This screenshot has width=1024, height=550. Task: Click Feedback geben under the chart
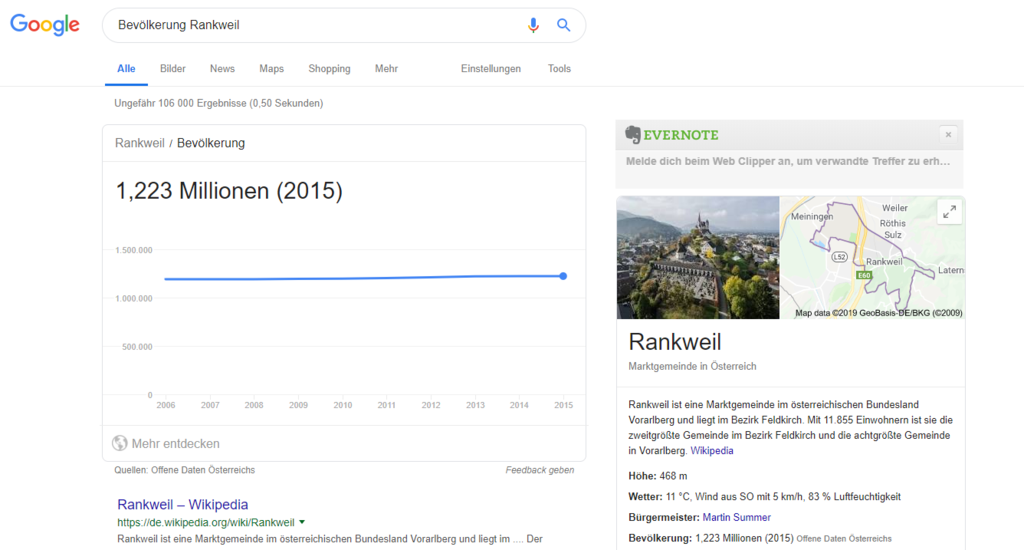(540, 470)
